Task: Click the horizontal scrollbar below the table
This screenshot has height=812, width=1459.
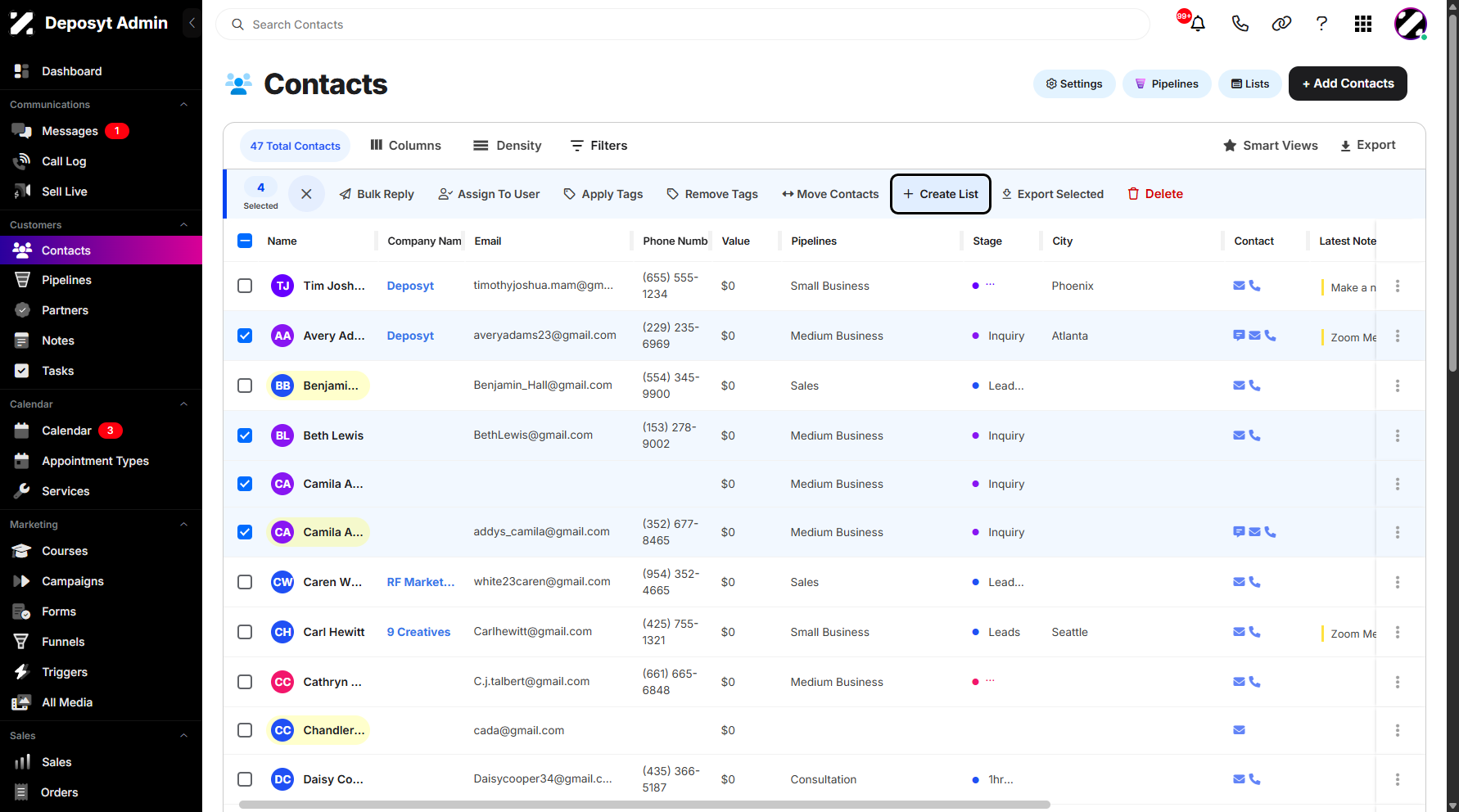Action: point(644,805)
